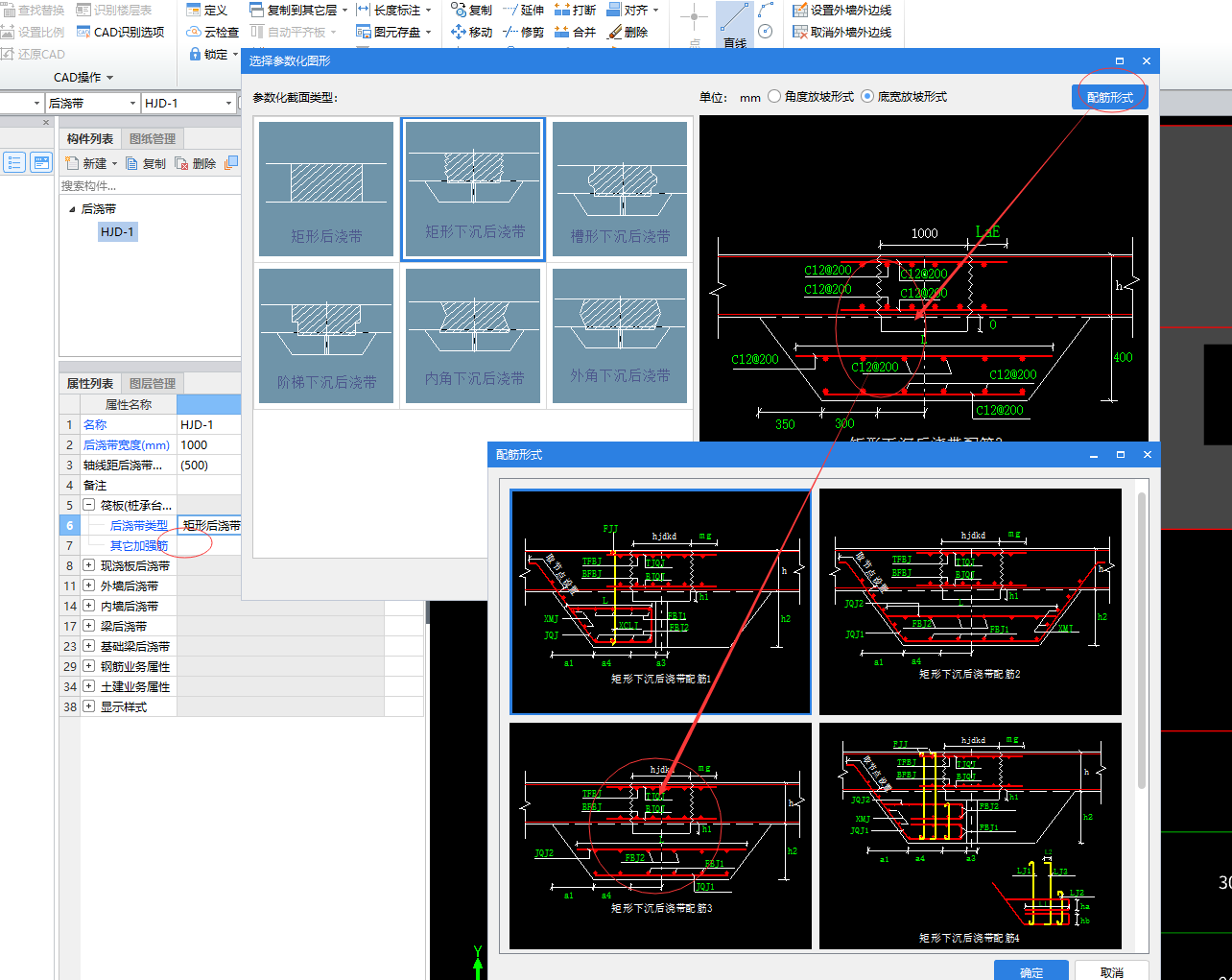The height and width of the screenshot is (980, 1232).
Task: Click 确定 in 配筋形式 dialog
Action: tap(1031, 969)
